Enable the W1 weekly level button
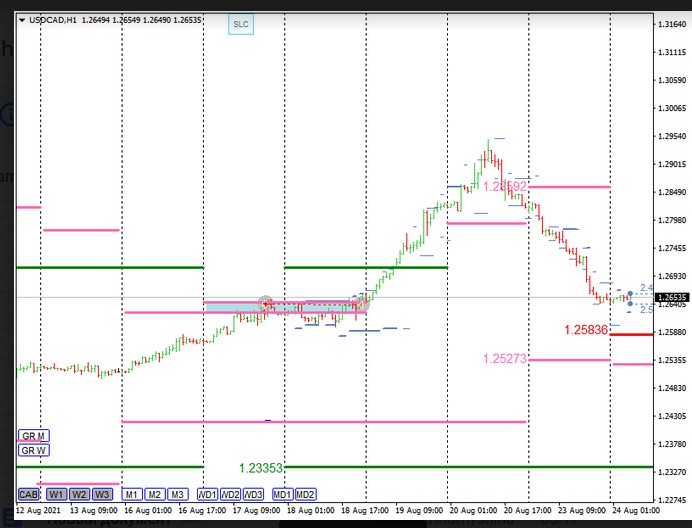The width and height of the screenshot is (692, 528). [x=56, y=494]
